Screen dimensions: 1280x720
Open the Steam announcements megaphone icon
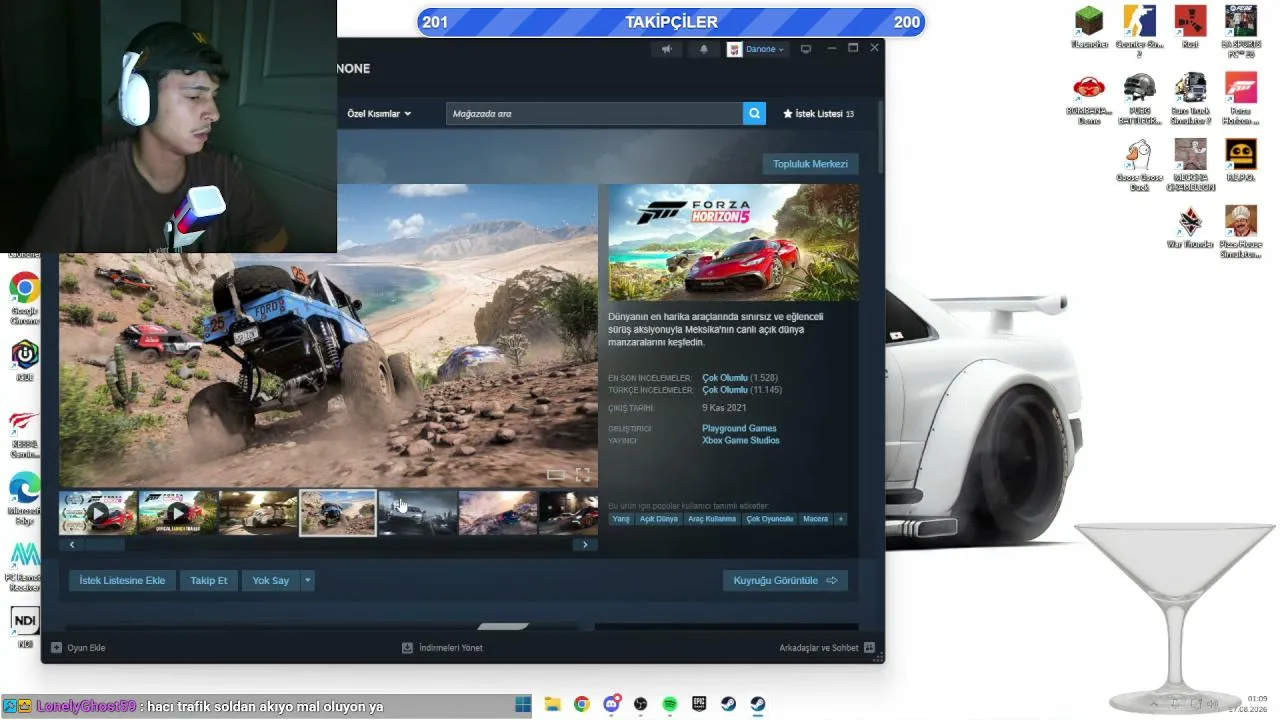[x=667, y=49]
